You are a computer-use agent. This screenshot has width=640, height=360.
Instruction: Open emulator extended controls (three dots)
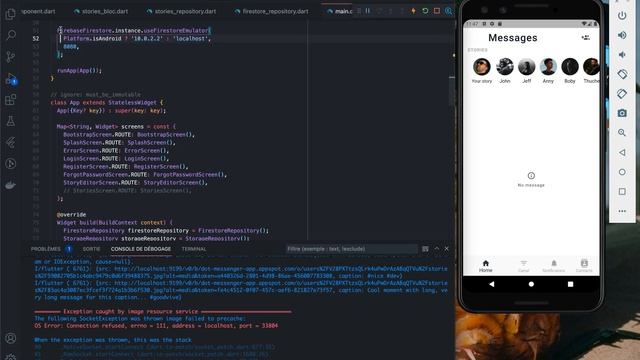622,211
